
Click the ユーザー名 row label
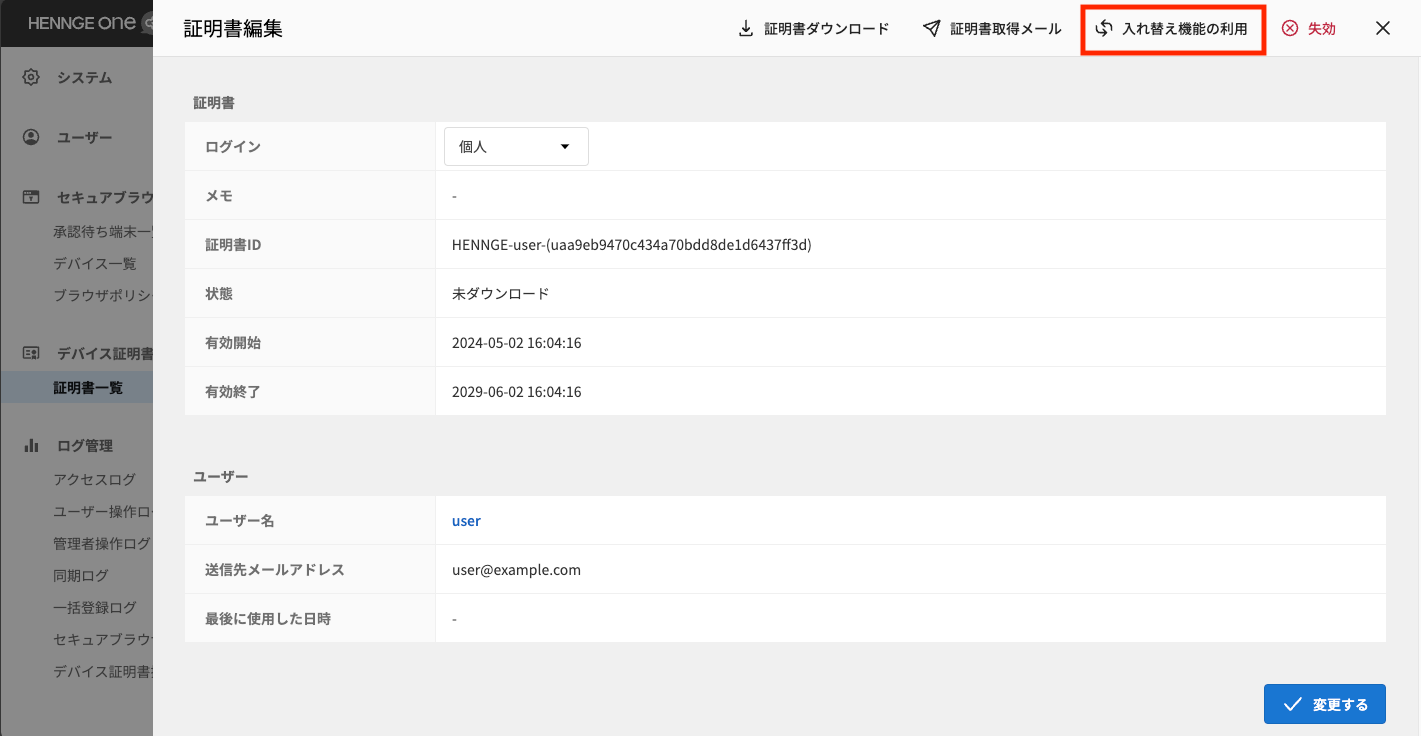tap(240, 521)
